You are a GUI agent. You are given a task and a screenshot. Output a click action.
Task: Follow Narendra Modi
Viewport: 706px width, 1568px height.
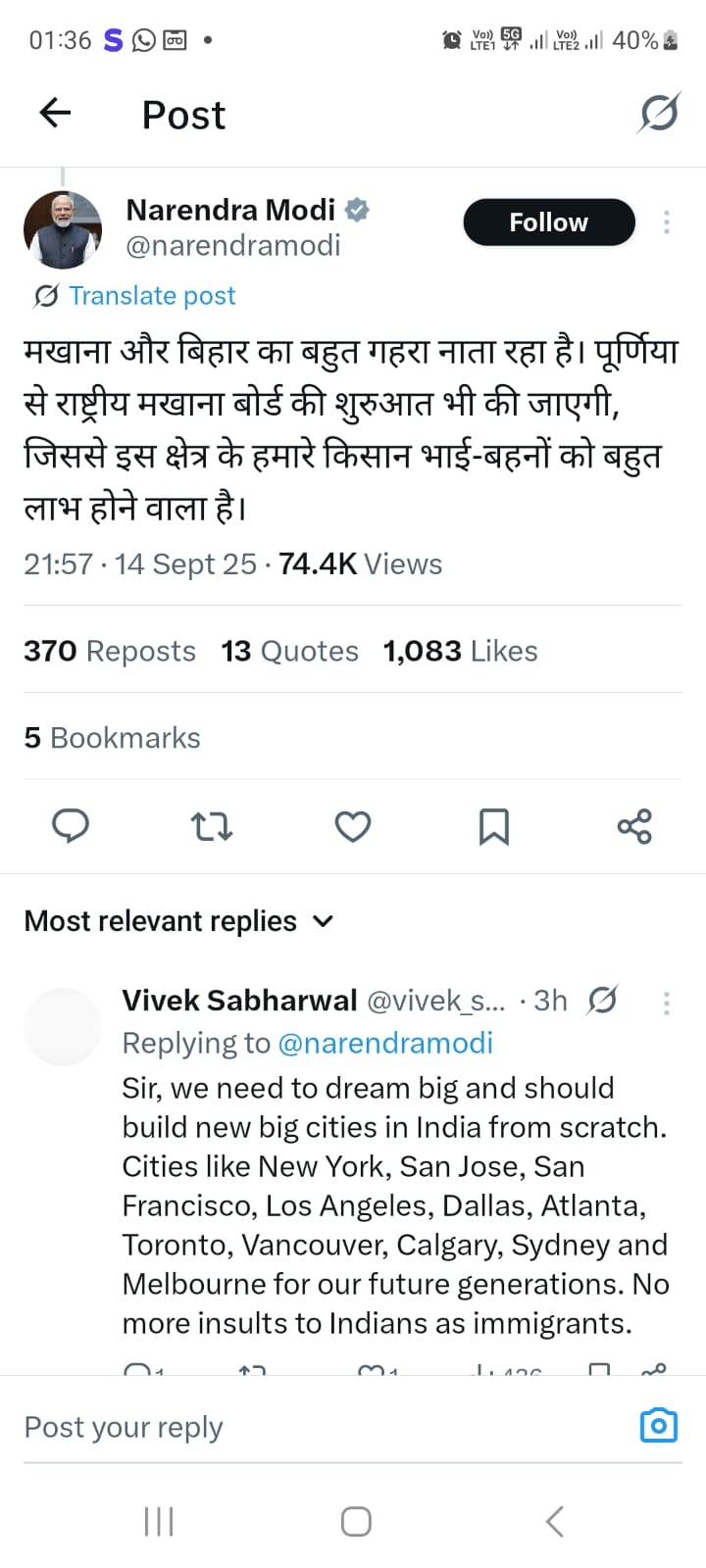click(548, 222)
